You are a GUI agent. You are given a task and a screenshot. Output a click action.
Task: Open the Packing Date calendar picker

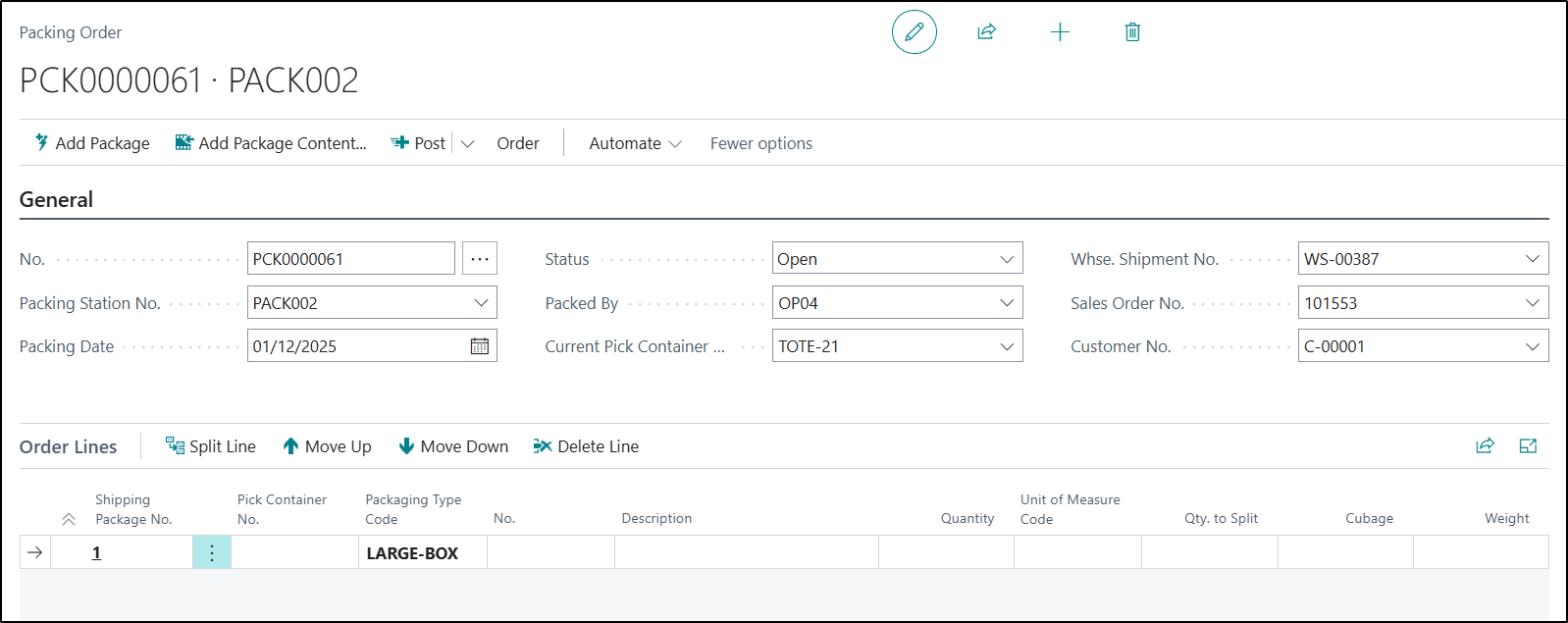480,346
